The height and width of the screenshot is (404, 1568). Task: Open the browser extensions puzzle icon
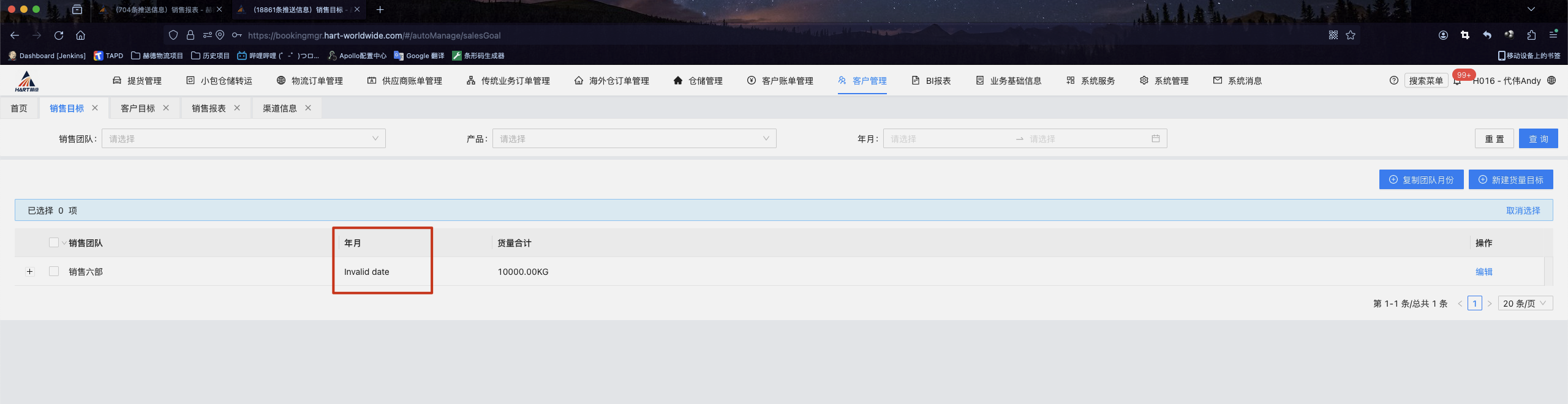point(1531,36)
